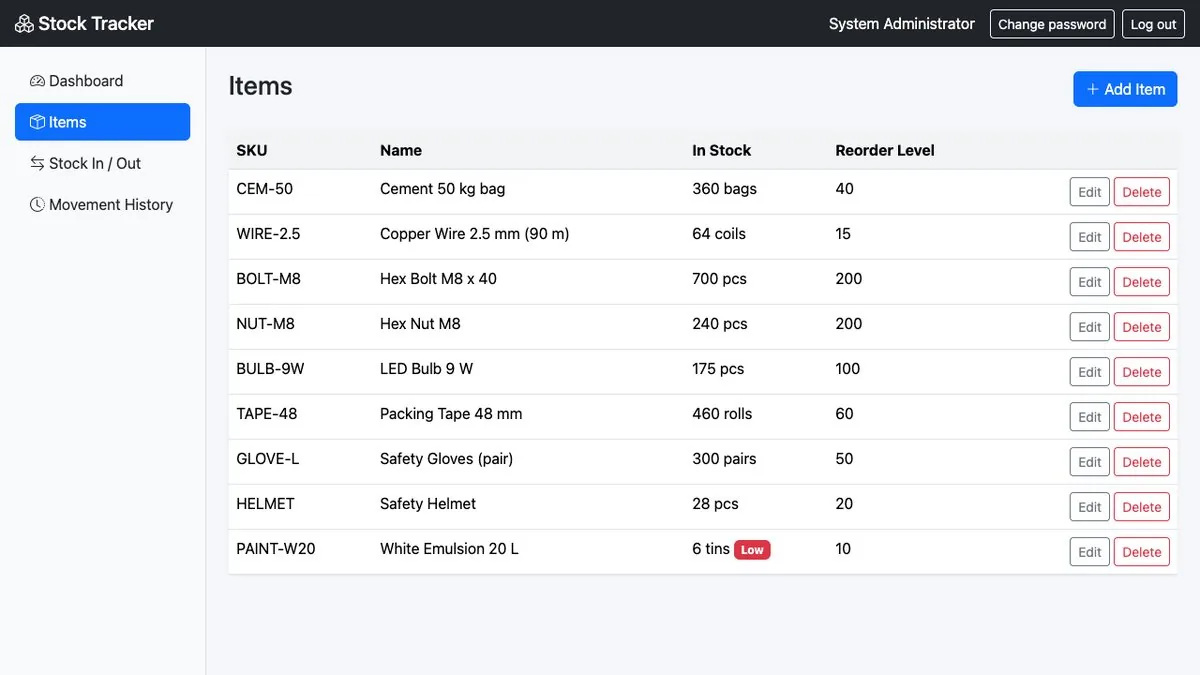Viewport: 1200px width, 675px height.
Task: Click the Movement History clock icon
Action: 37,204
